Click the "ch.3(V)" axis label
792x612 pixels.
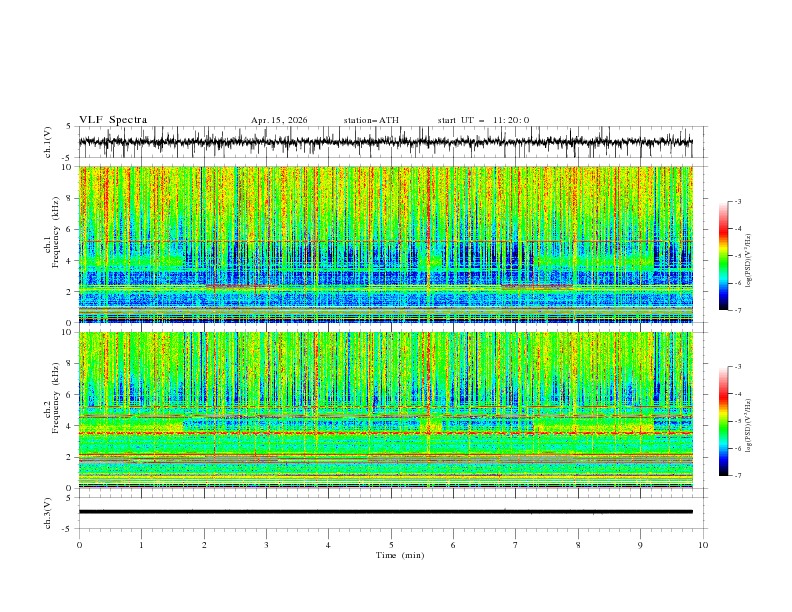click(48, 513)
